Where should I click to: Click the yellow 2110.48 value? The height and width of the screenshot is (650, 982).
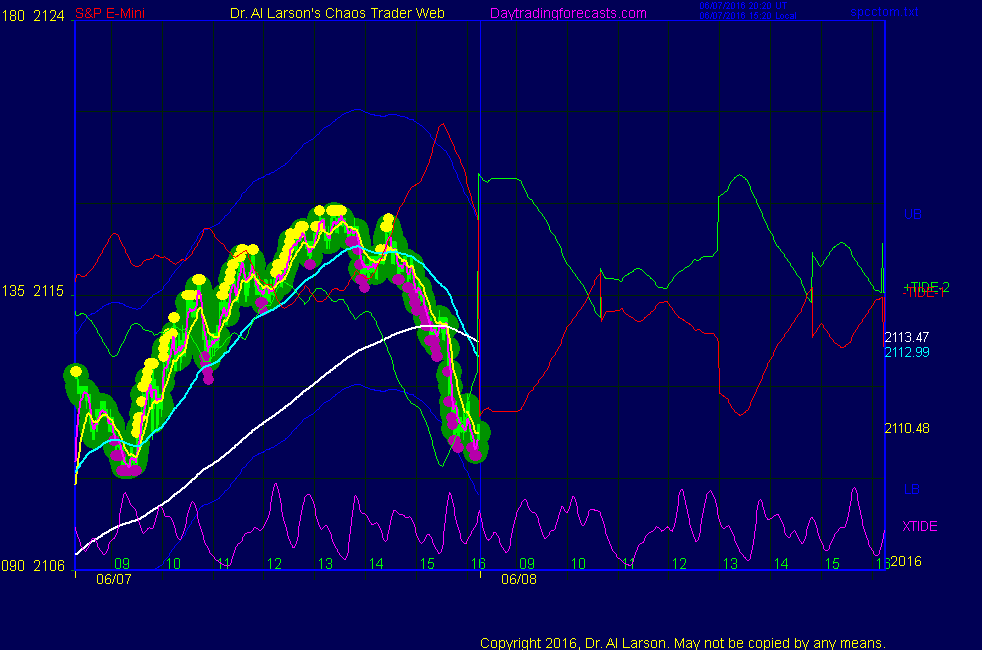pos(907,428)
